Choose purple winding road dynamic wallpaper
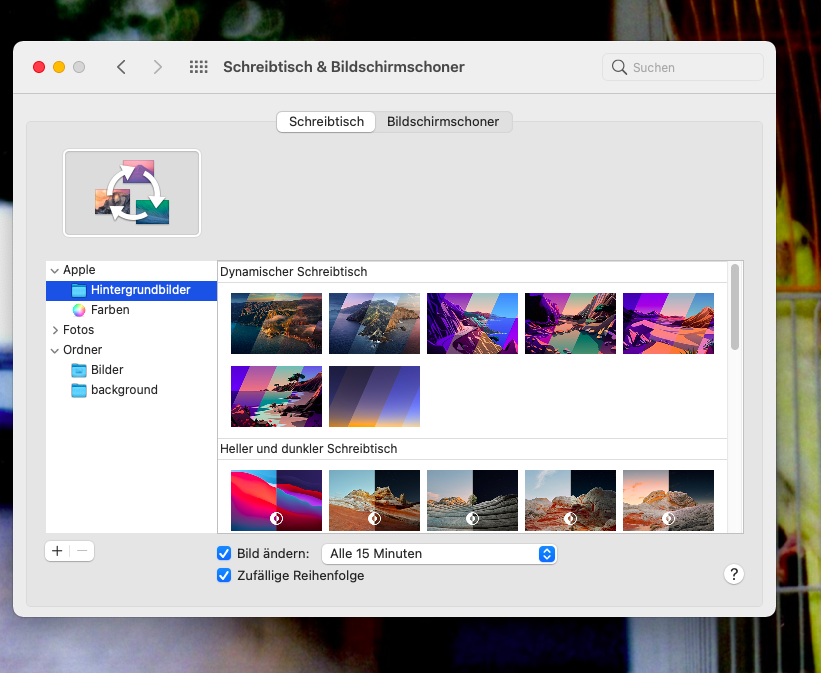The height and width of the screenshot is (673, 821). [472, 323]
